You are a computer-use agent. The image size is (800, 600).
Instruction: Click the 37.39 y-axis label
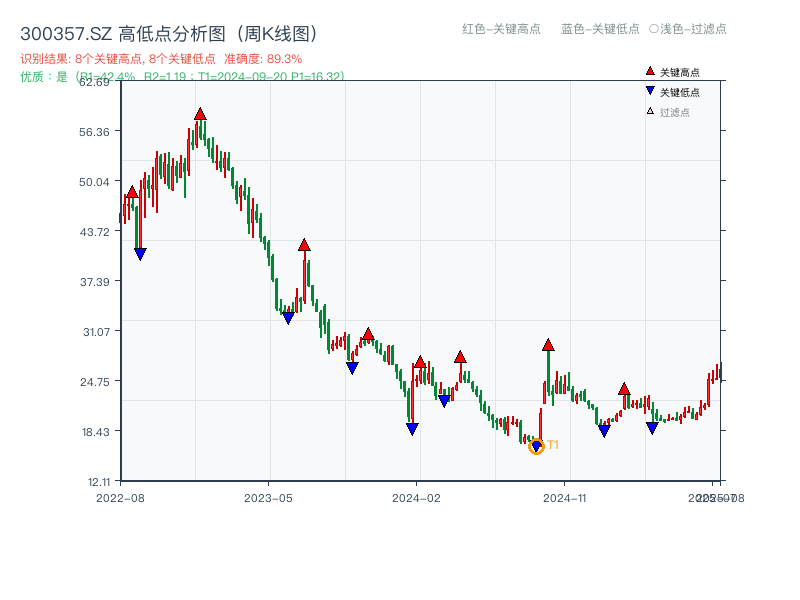[94, 282]
